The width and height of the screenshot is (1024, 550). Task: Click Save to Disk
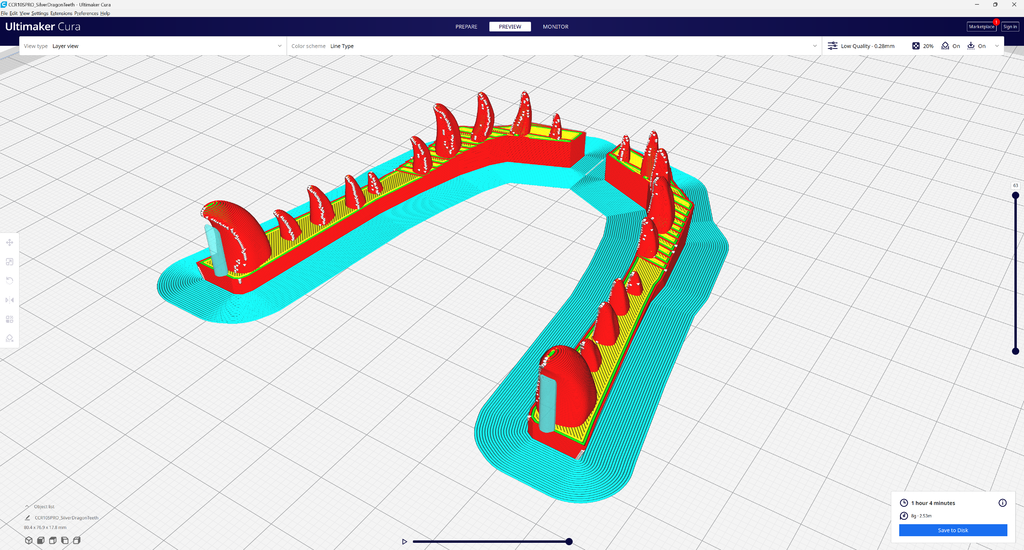tap(953, 530)
